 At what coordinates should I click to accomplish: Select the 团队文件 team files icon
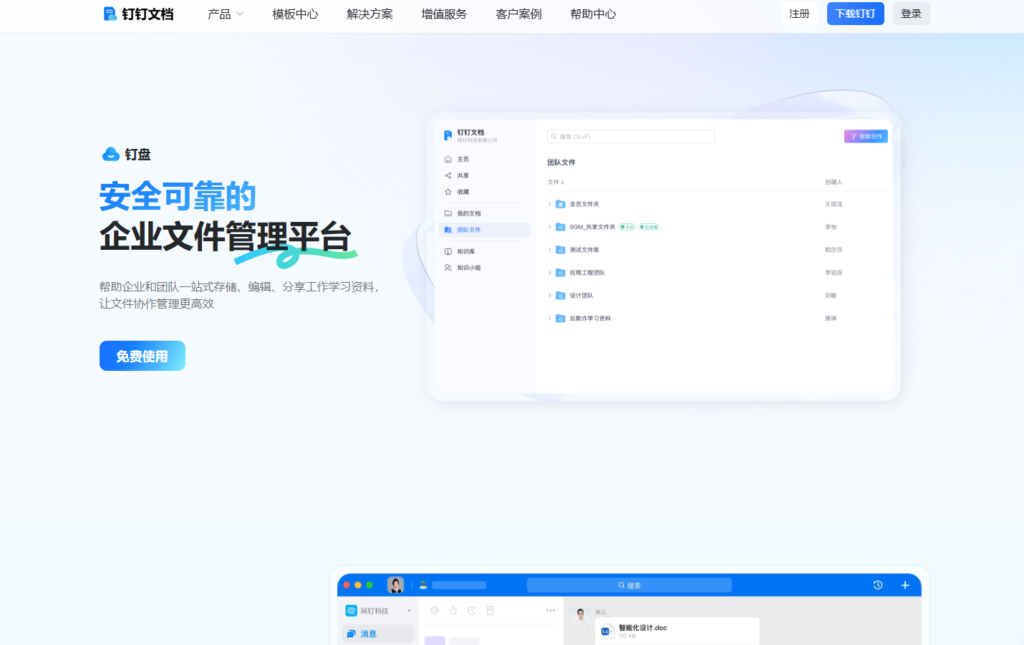(x=447, y=229)
